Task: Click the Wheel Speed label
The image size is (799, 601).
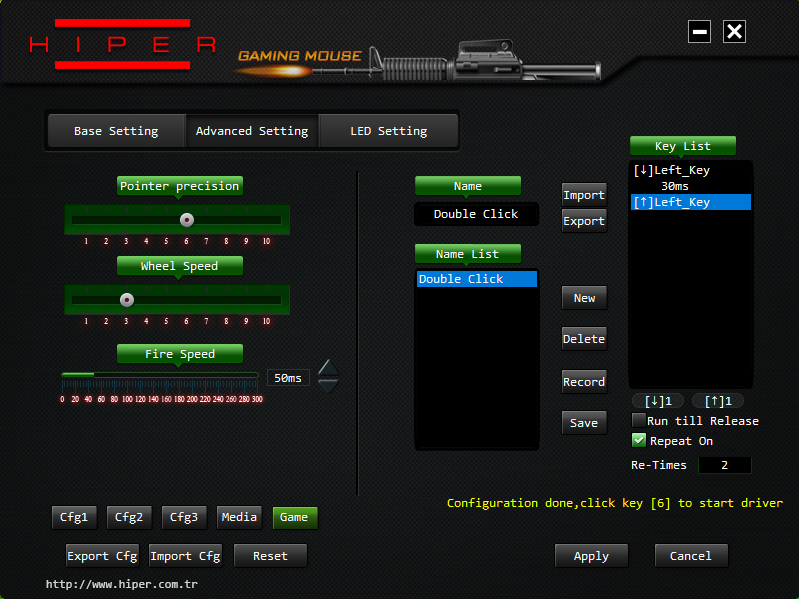Action: [x=179, y=266]
